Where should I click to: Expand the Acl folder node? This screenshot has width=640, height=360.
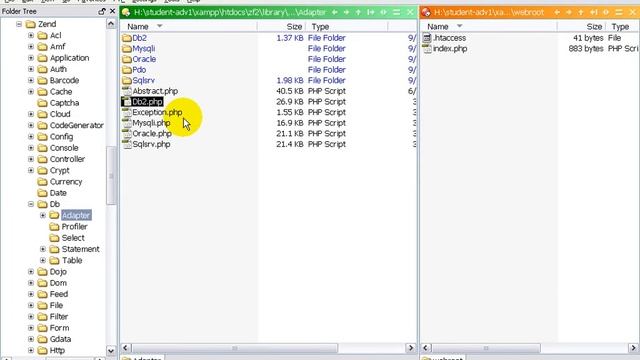pos(31,36)
